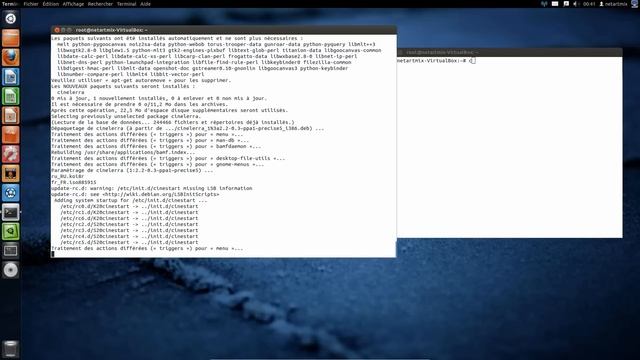Open the Édition menu
The image size is (640, 360).
pos(51,4)
